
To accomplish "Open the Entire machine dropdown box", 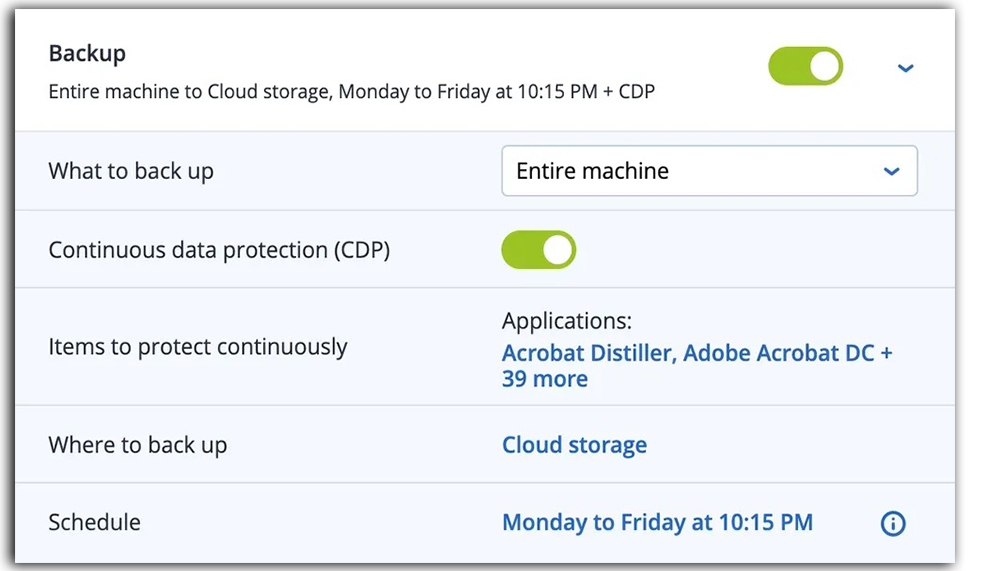I will tap(709, 171).
